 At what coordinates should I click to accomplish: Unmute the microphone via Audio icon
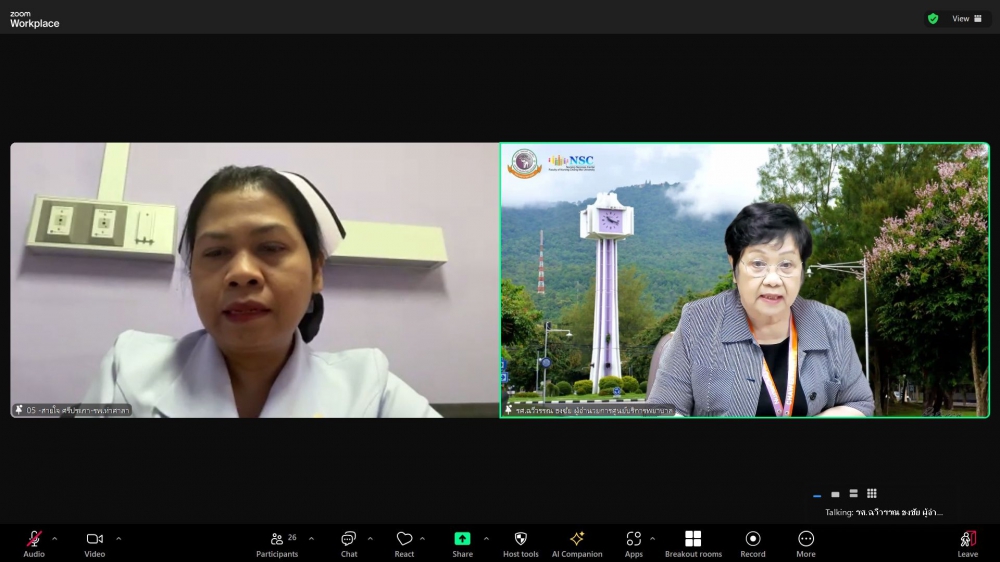(x=34, y=539)
